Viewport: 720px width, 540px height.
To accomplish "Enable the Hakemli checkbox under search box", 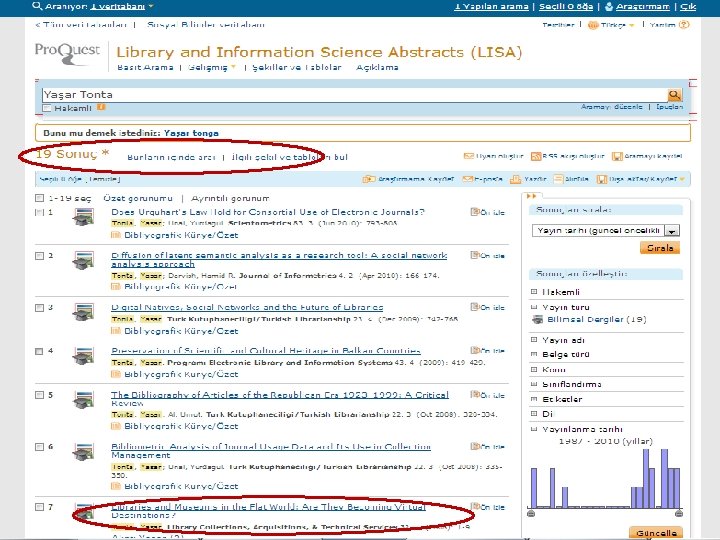I will pos(46,108).
